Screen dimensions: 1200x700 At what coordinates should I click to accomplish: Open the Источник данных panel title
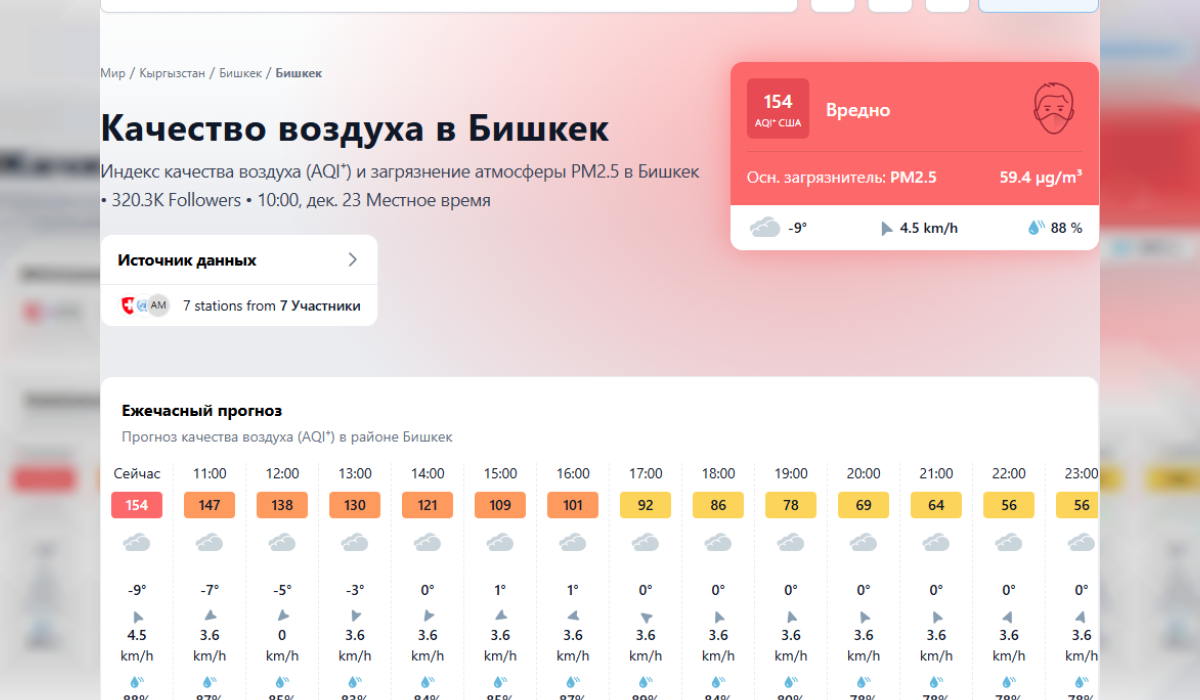point(187,260)
